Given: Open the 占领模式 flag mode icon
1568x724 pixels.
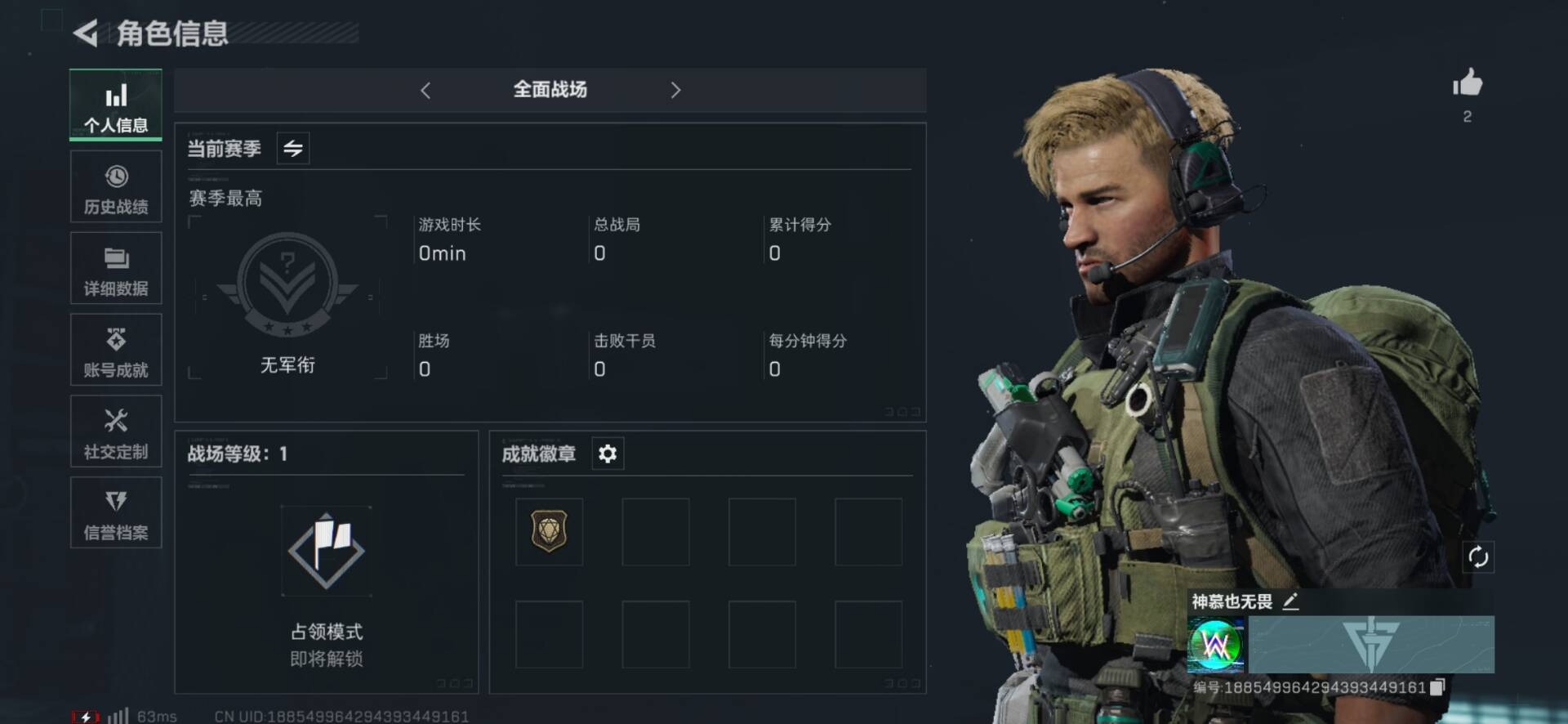Looking at the screenshot, I should [327, 551].
